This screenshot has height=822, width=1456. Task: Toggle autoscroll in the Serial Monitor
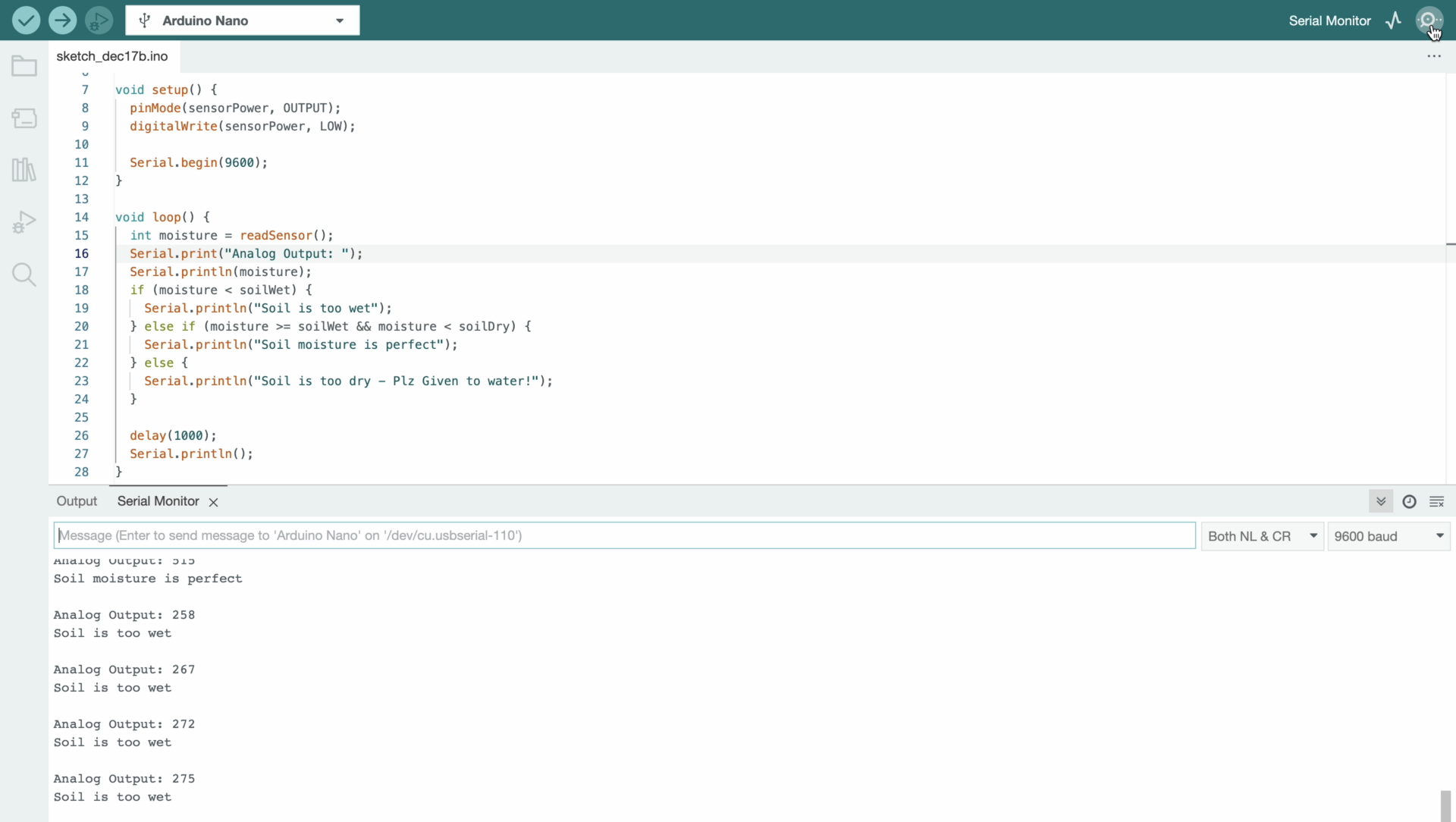pos(1381,502)
